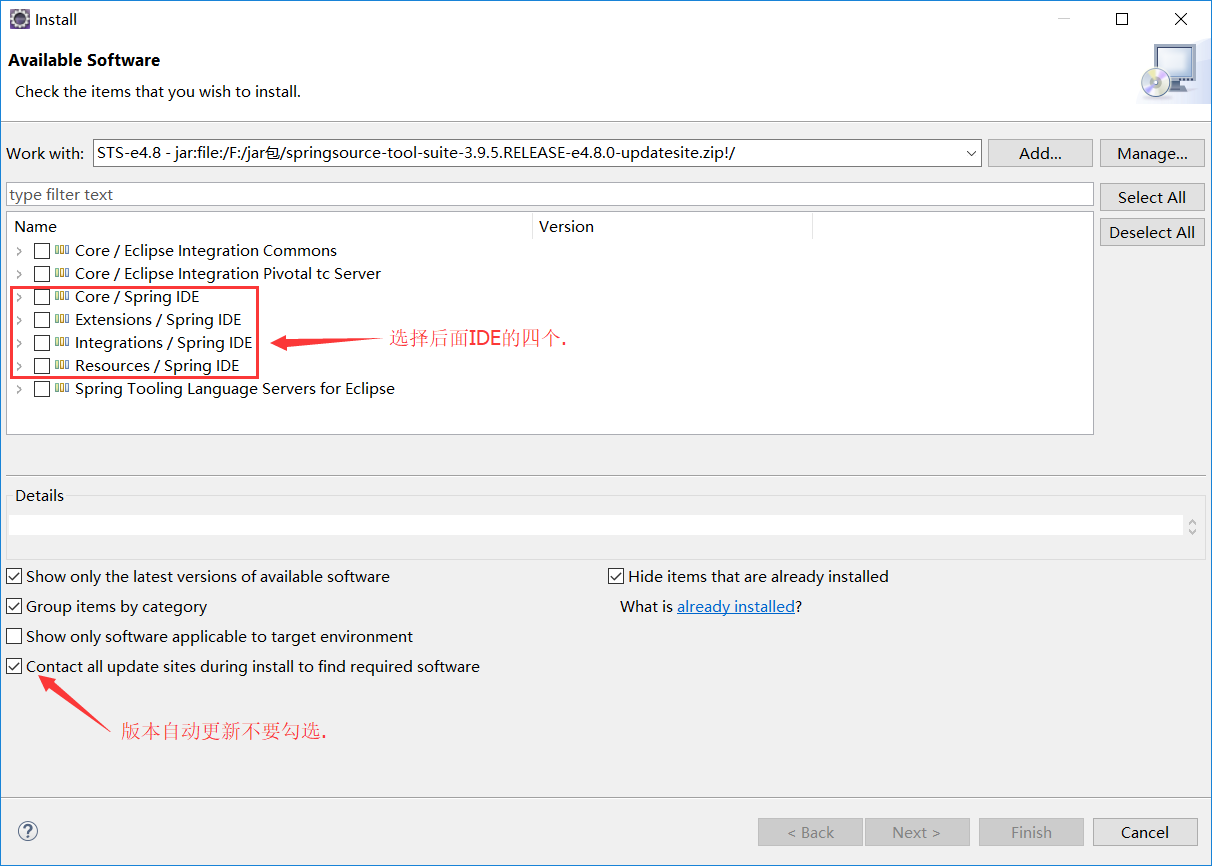Image resolution: width=1212 pixels, height=866 pixels.
Task: Maximize the Install dialog window
Action: coord(1122,19)
